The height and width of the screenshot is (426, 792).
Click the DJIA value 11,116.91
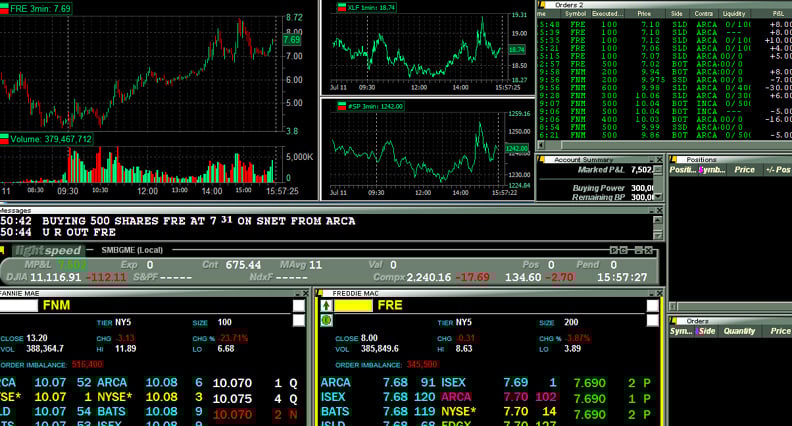click(56, 277)
